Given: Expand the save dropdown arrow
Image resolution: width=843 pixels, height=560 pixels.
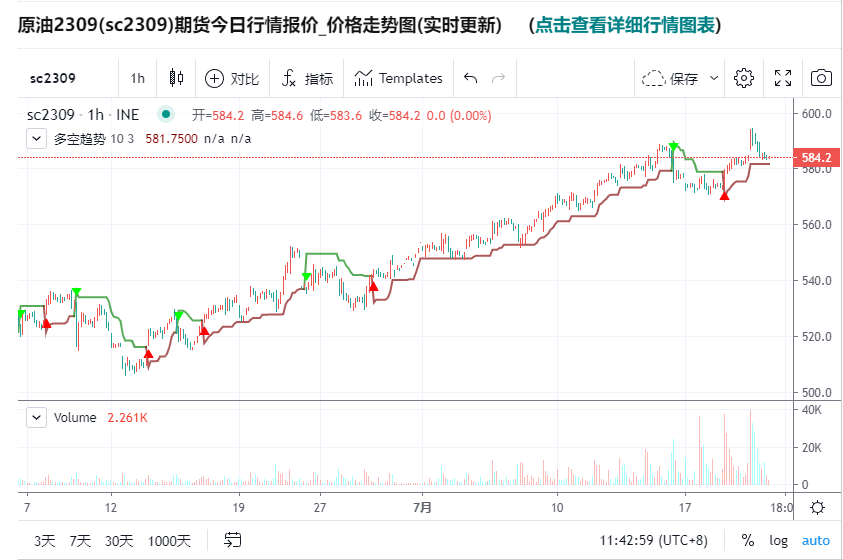Looking at the screenshot, I should coord(713,78).
